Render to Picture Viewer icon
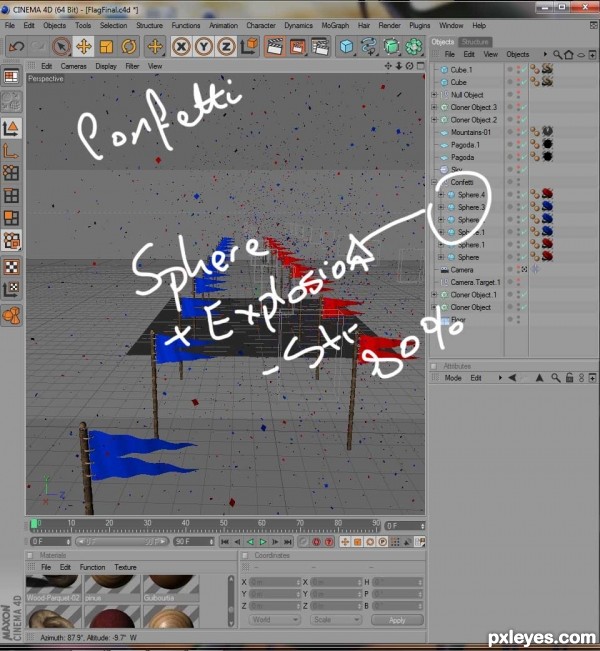This screenshot has height=651, width=600. click(297, 46)
